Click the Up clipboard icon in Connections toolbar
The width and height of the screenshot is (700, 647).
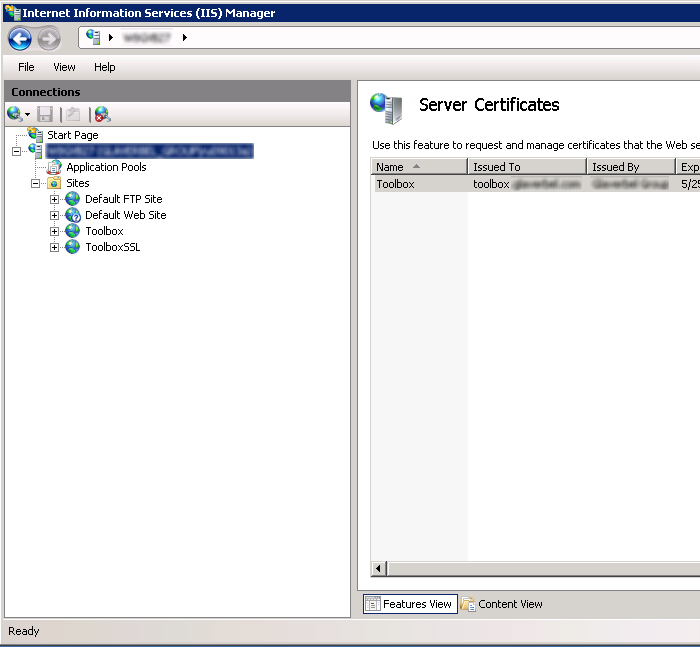(72, 114)
